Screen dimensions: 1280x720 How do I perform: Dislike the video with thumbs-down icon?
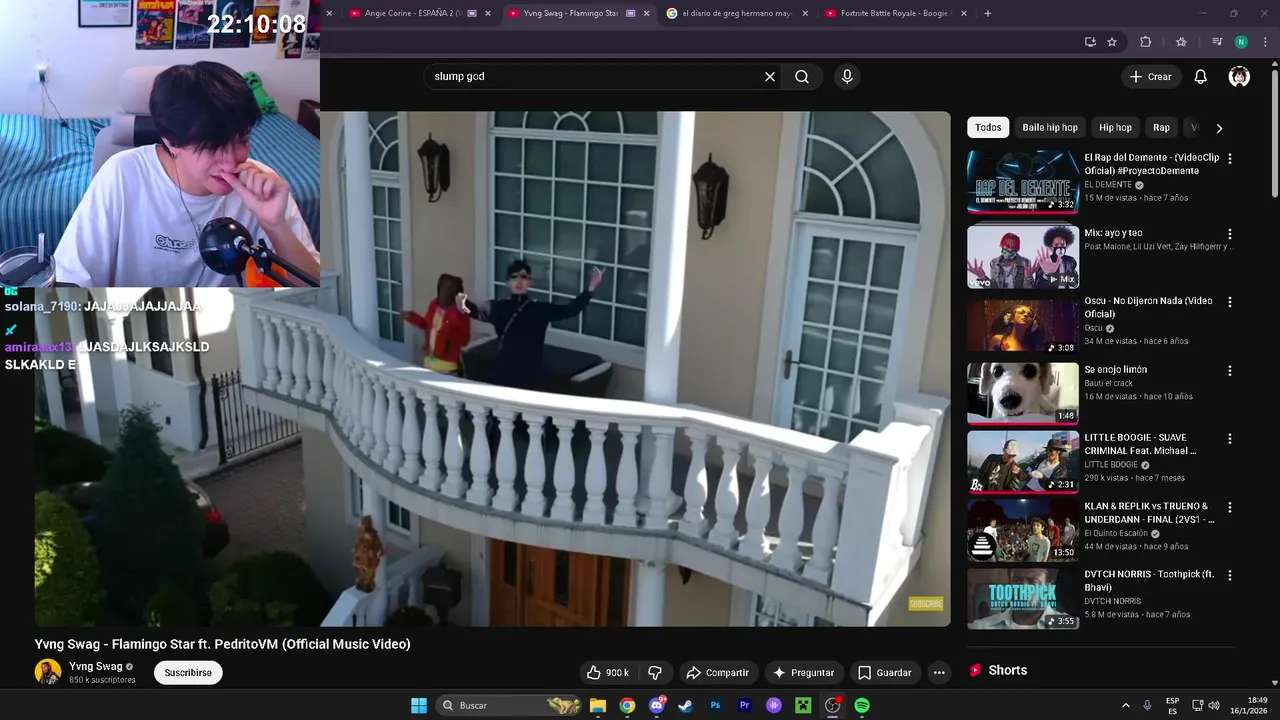tap(655, 673)
